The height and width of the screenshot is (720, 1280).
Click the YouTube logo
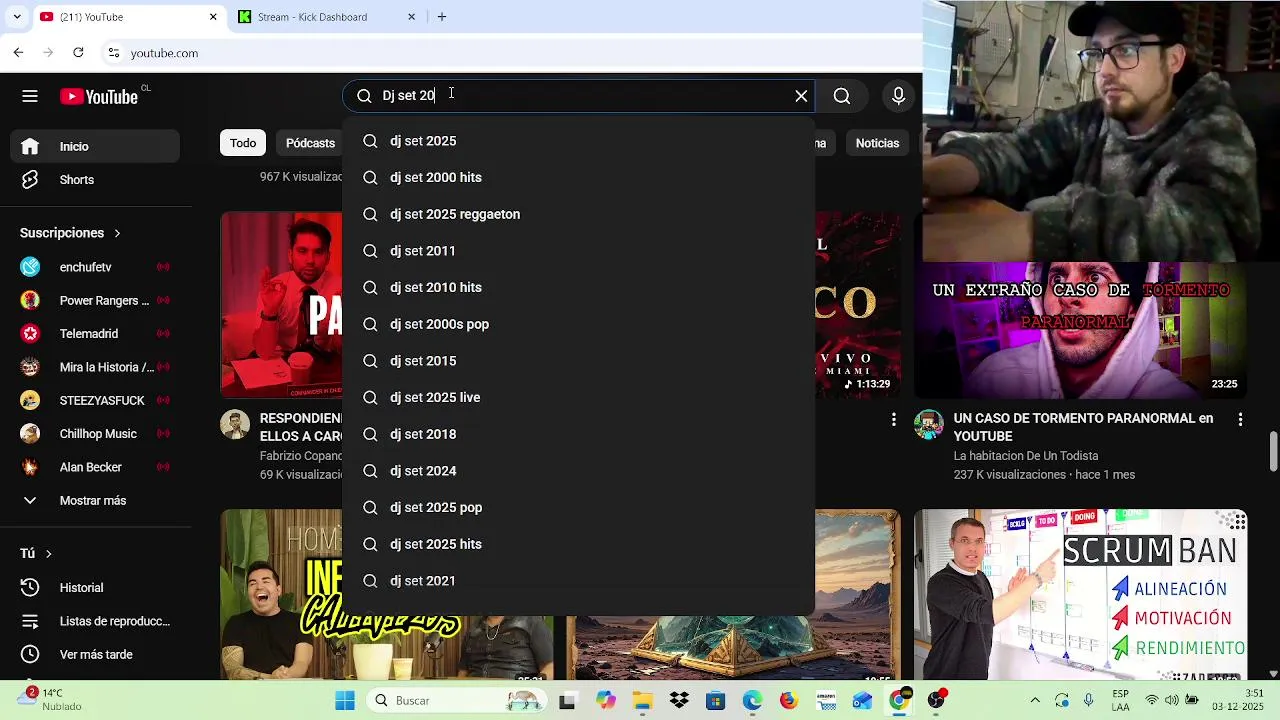click(98, 96)
